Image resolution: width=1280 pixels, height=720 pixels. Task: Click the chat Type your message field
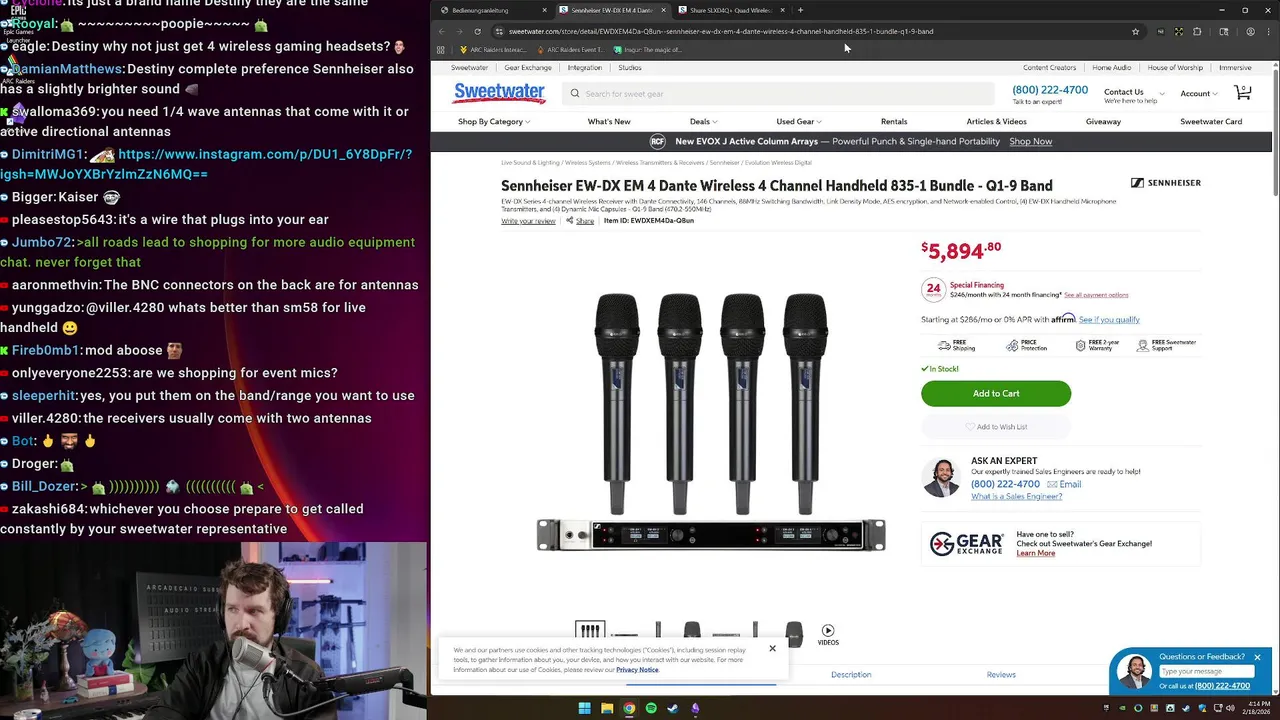1206,672
